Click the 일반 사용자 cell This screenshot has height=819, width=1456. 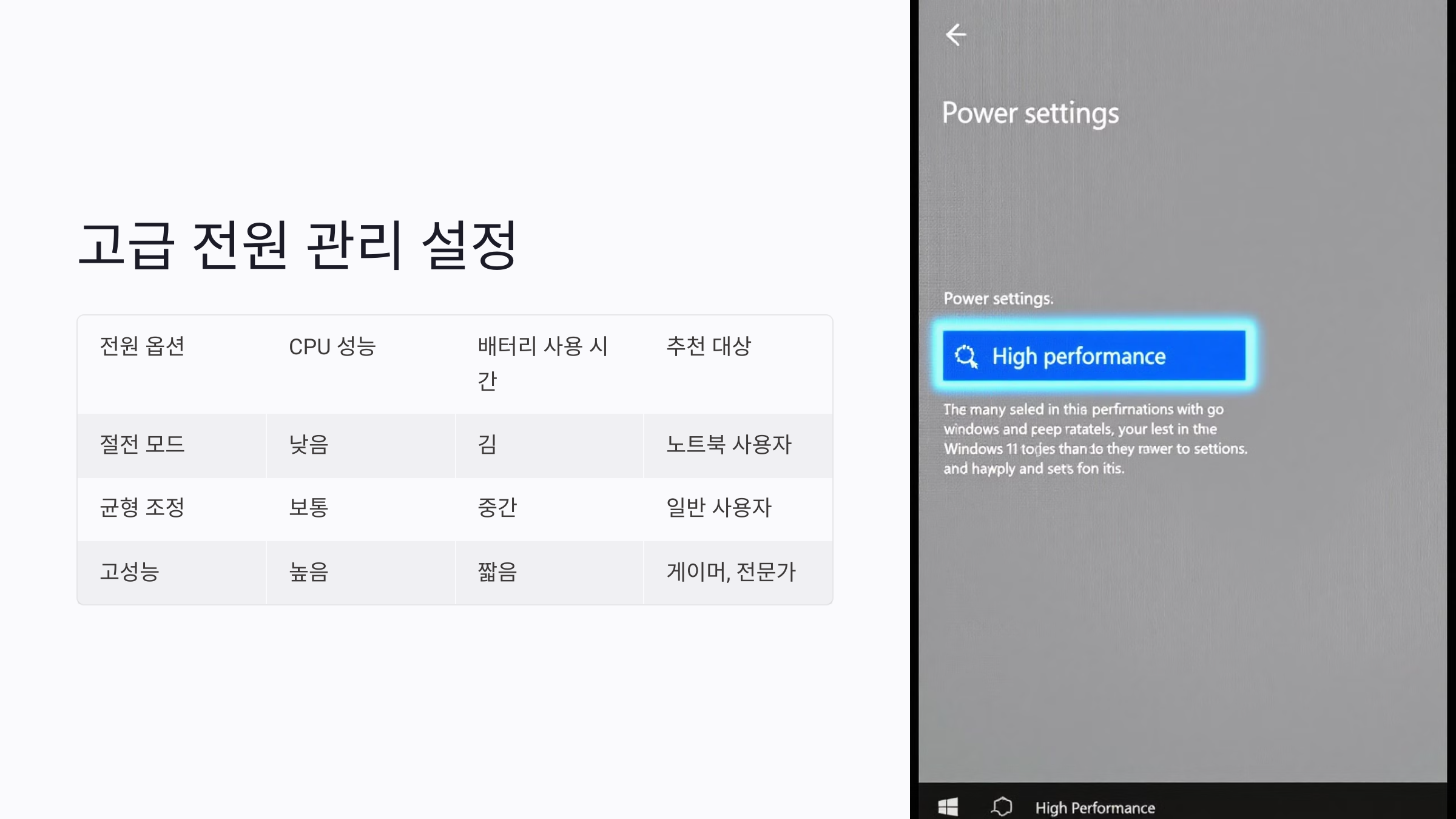point(718,508)
